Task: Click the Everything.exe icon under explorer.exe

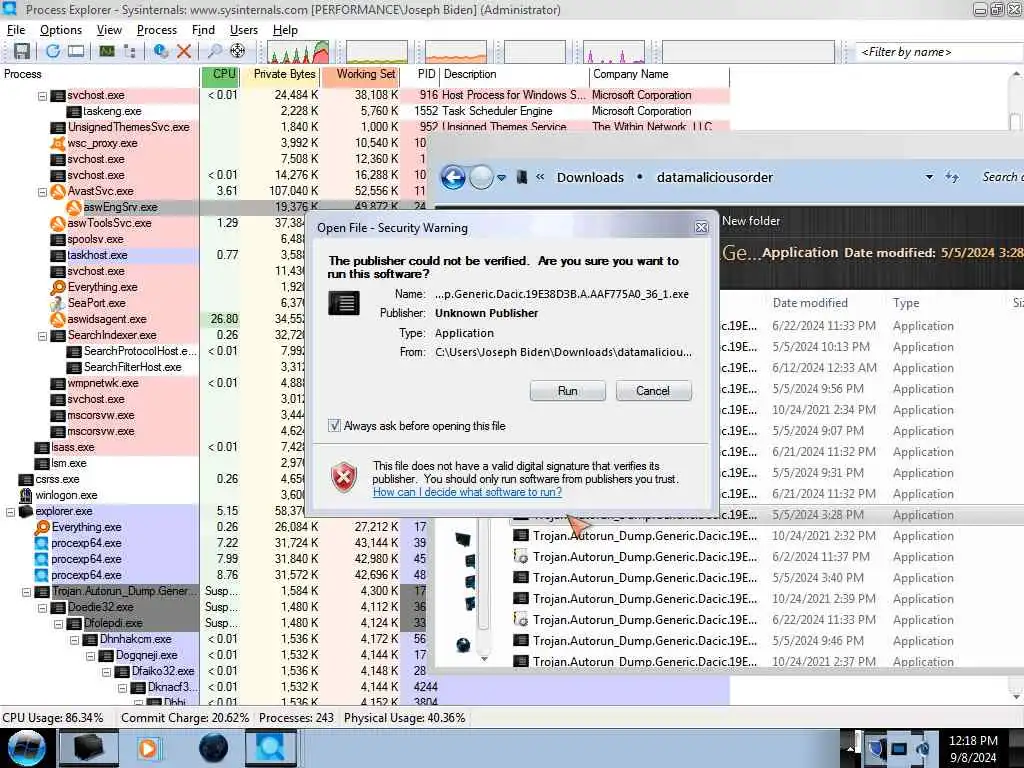Action: coord(42,527)
